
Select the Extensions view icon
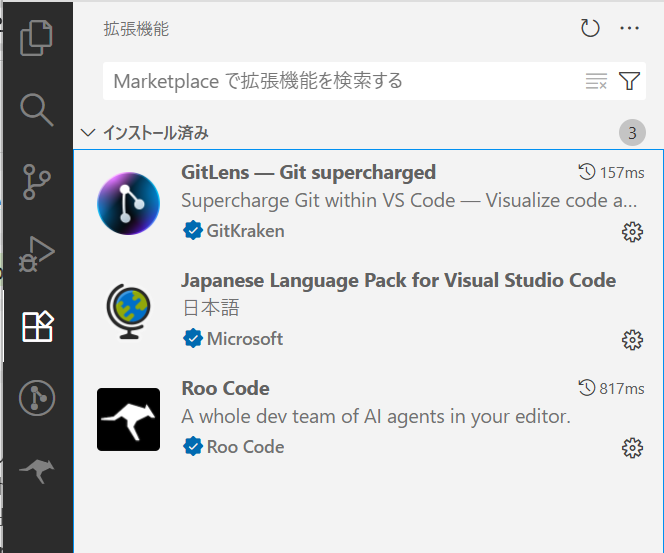point(38,326)
